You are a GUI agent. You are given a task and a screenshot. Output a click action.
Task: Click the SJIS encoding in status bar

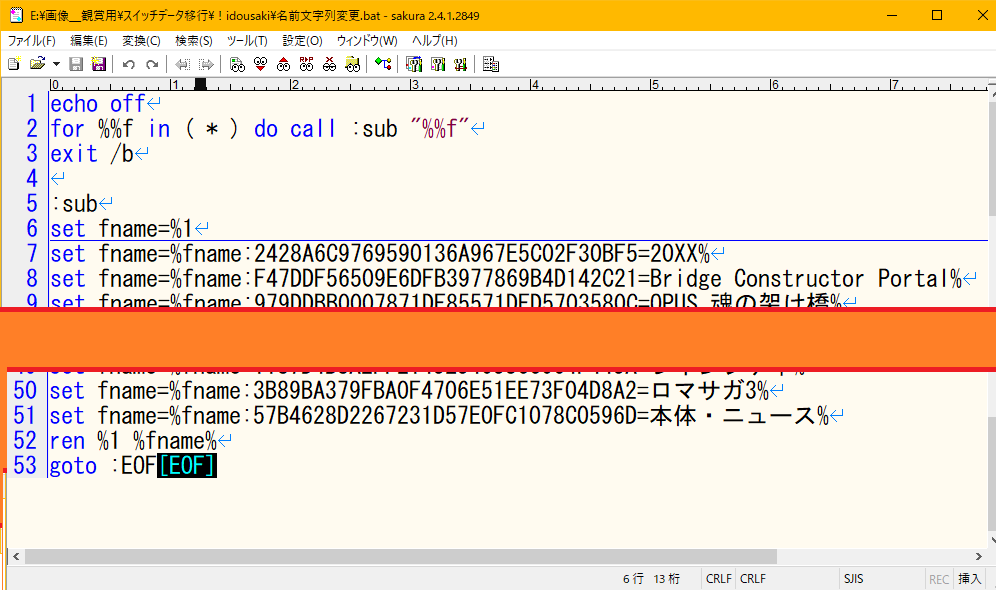click(x=854, y=579)
